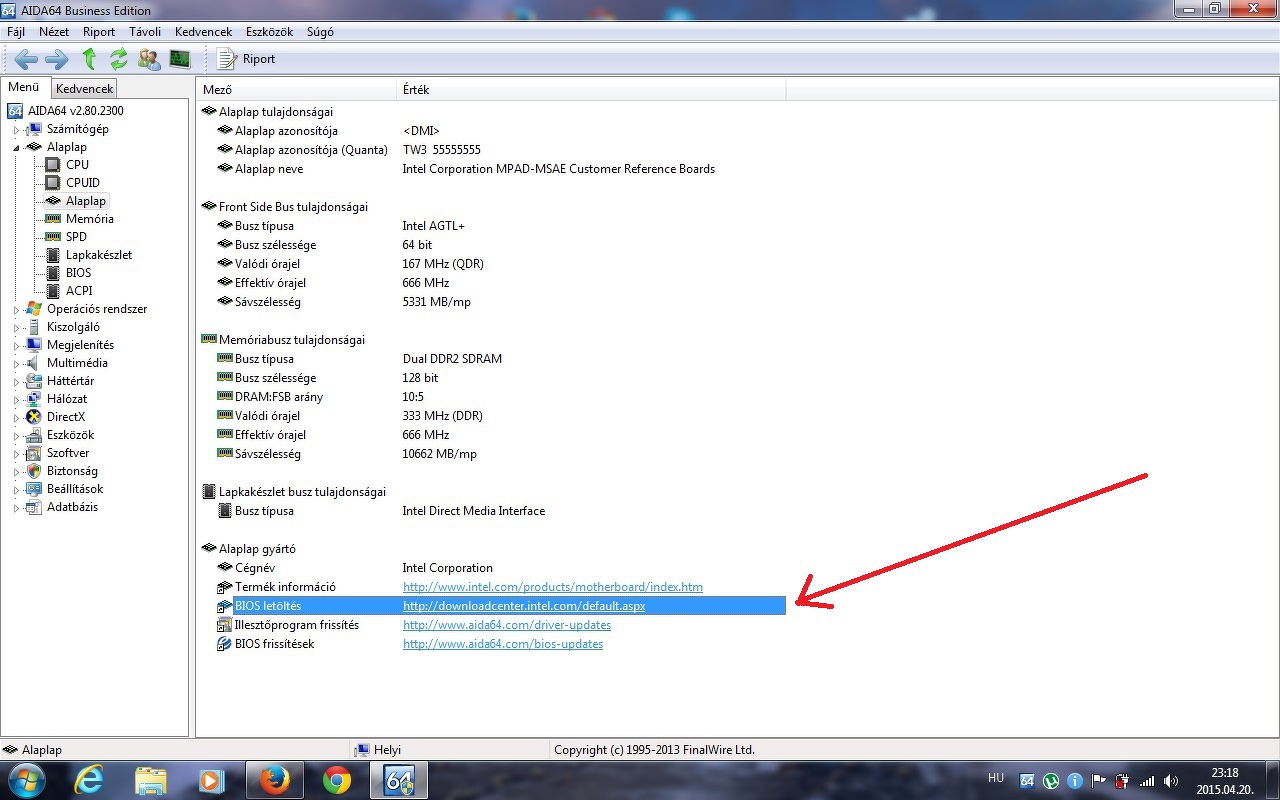Switch to the Kedvencek tab in sidebar

pyautogui.click(x=85, y=89)
